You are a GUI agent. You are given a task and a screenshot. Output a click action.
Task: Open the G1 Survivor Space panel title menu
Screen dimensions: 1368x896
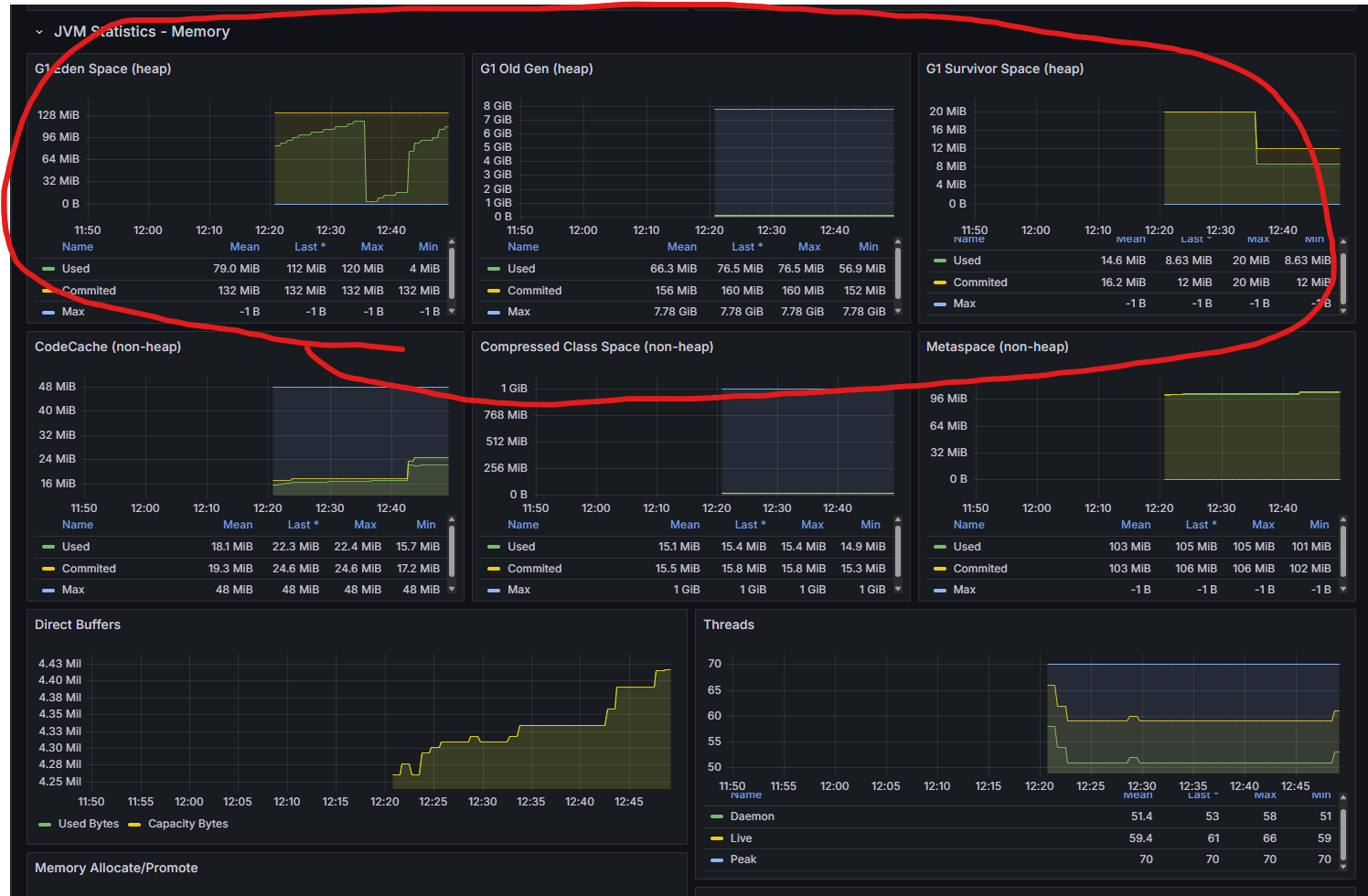click(x=1004, y=69)
